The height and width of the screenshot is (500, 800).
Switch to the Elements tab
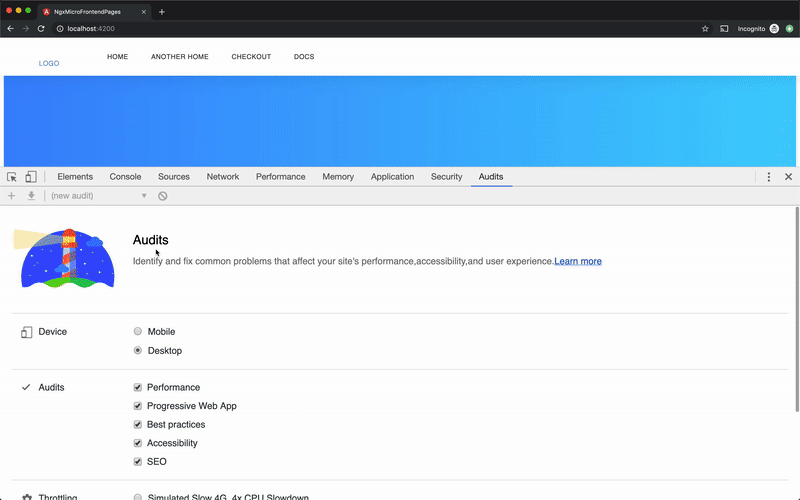(75, 177)
